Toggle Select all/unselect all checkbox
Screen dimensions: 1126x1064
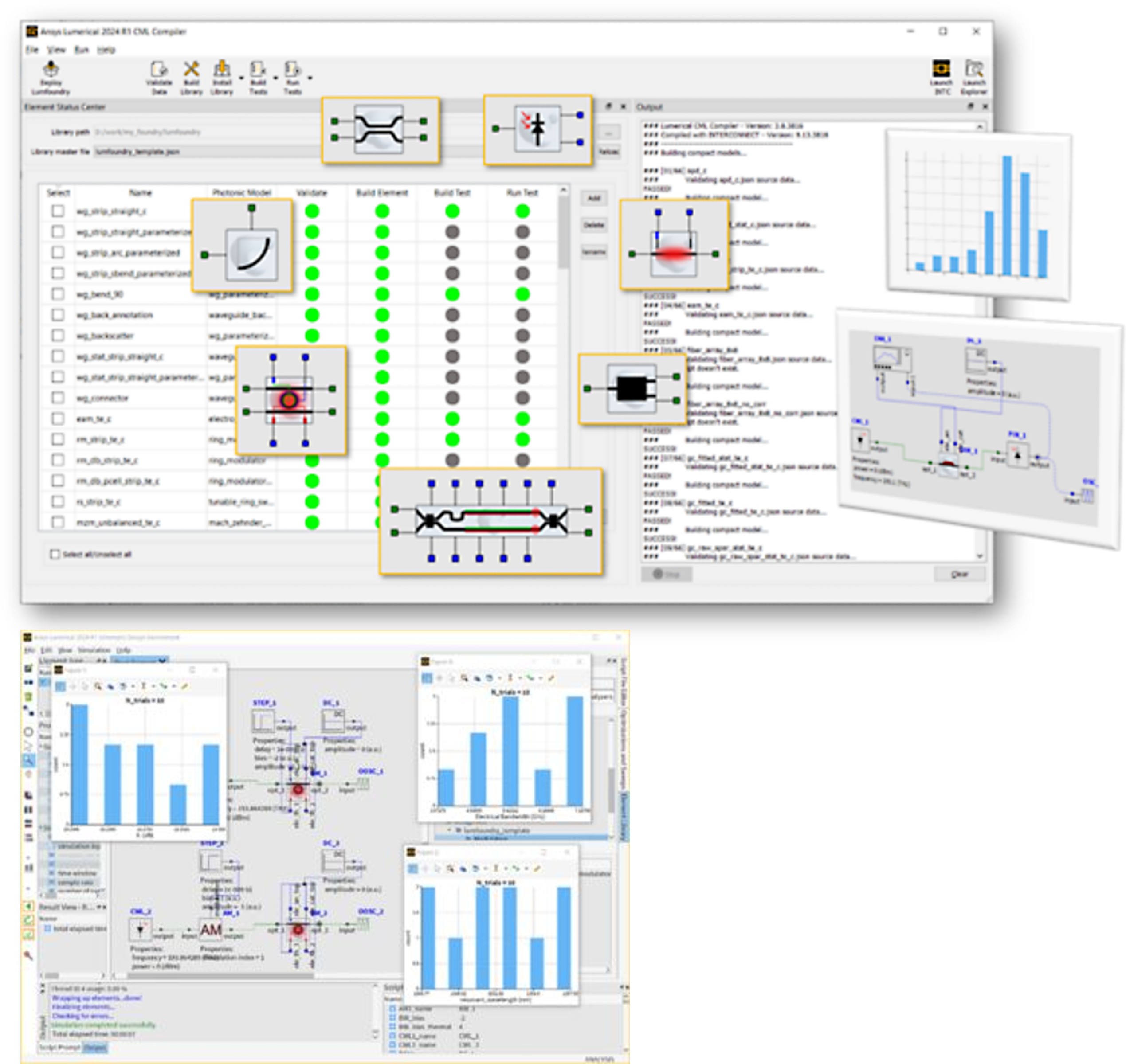(x=55, y=554)
